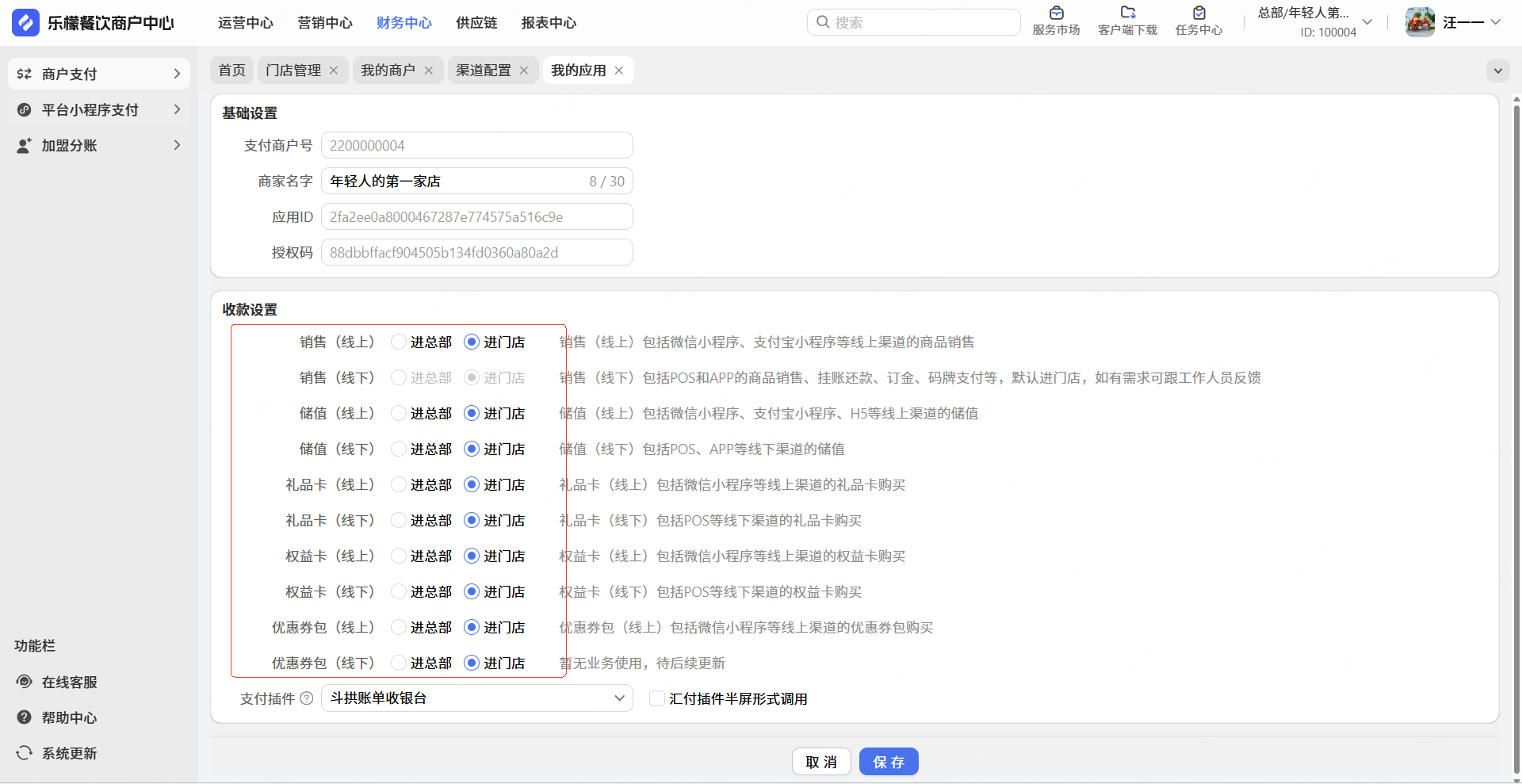Enable 汇付插件半屏形式调用 checkbox
The width and height of the screenshot is (1522, 784).
tap(656, 698)
